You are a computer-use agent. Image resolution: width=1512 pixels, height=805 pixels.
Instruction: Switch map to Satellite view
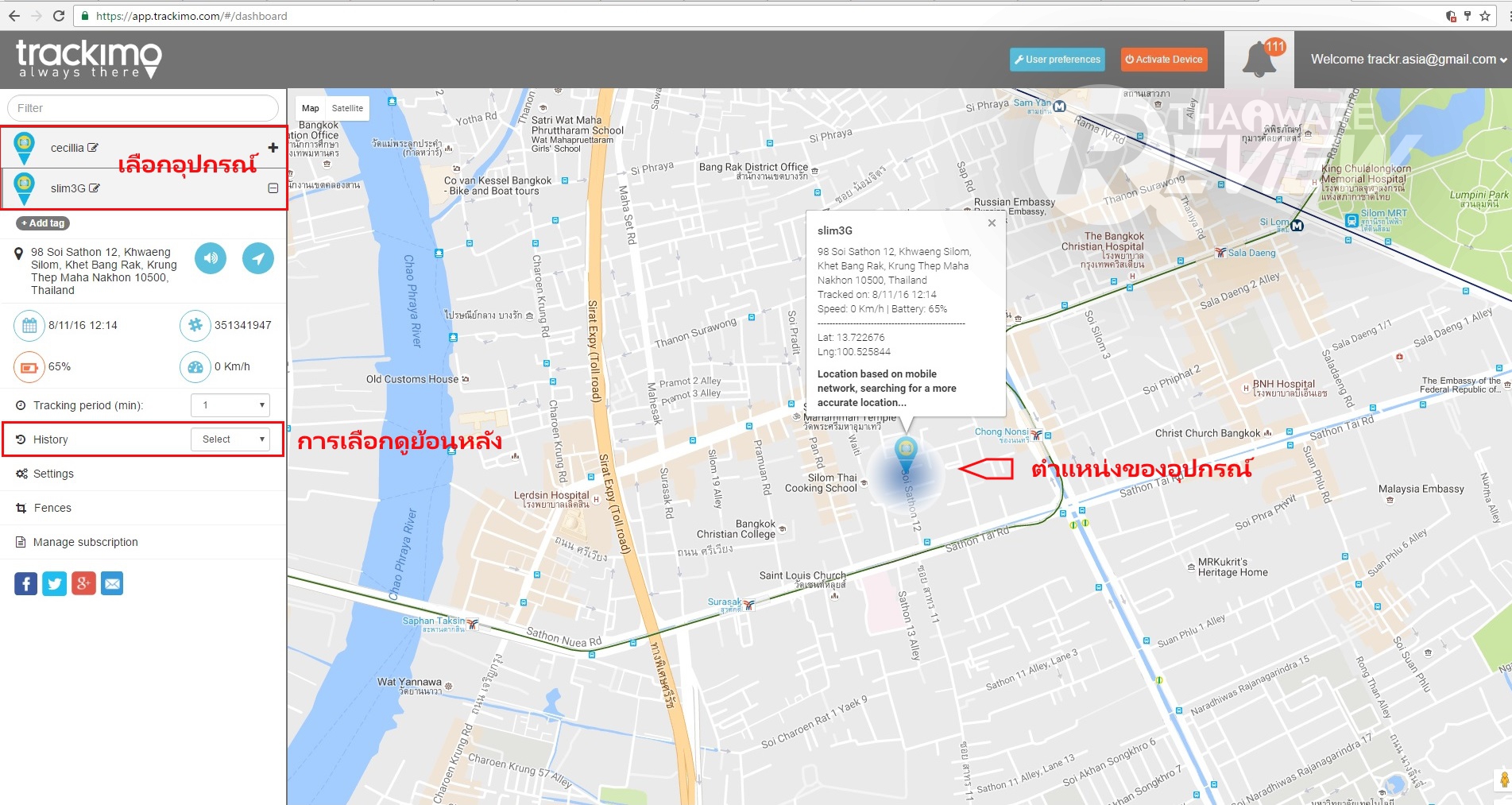(x=347, y=108)
